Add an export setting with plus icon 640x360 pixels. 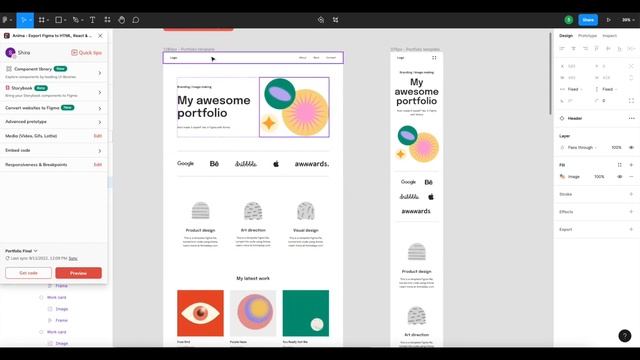coord(631,229)
